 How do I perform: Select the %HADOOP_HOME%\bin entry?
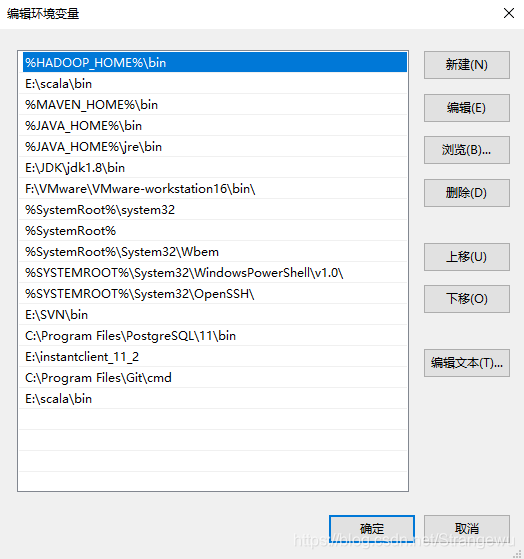point(215,62)
